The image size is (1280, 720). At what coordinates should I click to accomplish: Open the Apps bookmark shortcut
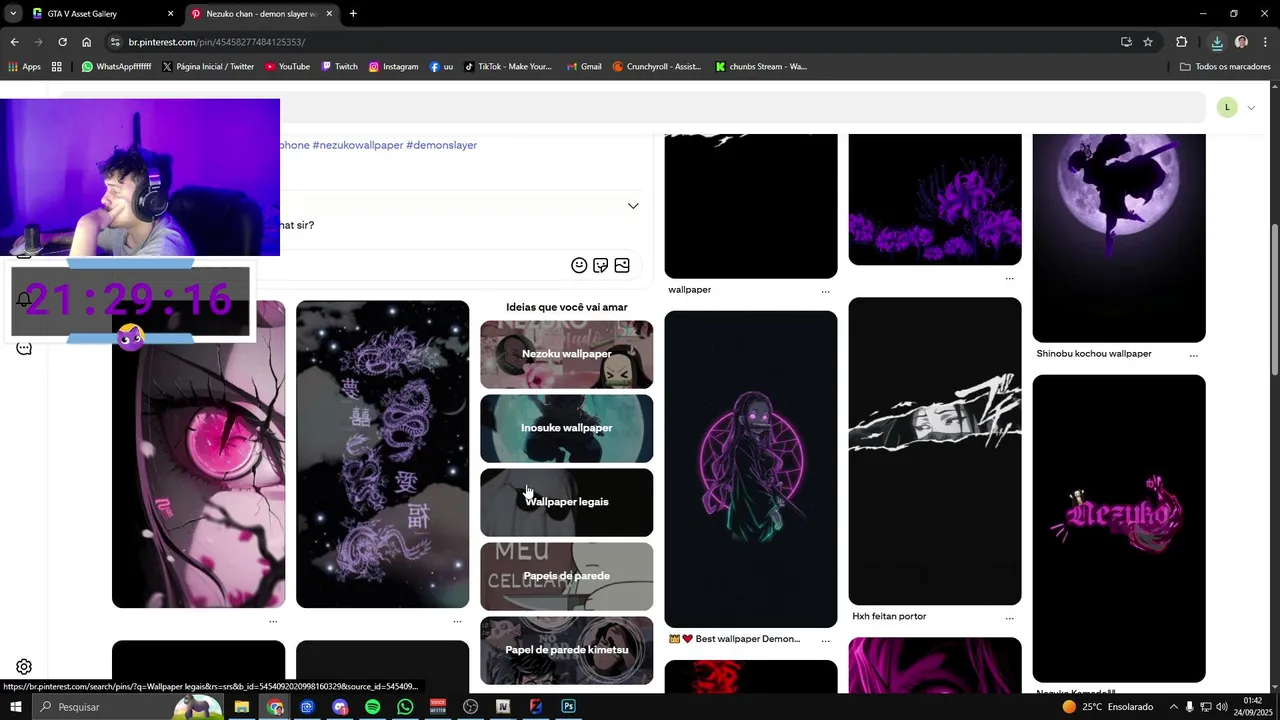tap(25, 67)
